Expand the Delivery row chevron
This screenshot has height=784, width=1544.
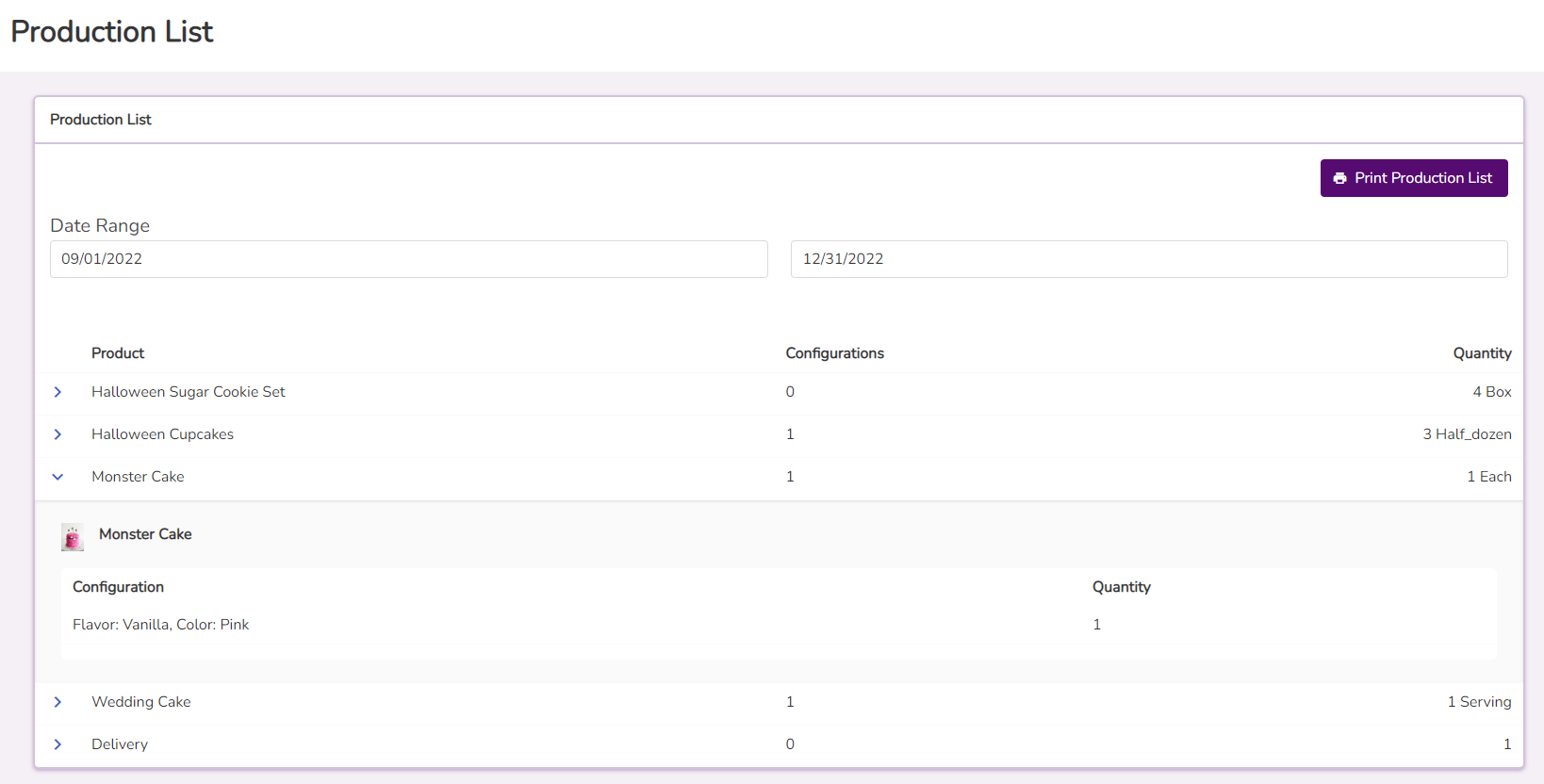pyautogui.click(x=57, y=744)
